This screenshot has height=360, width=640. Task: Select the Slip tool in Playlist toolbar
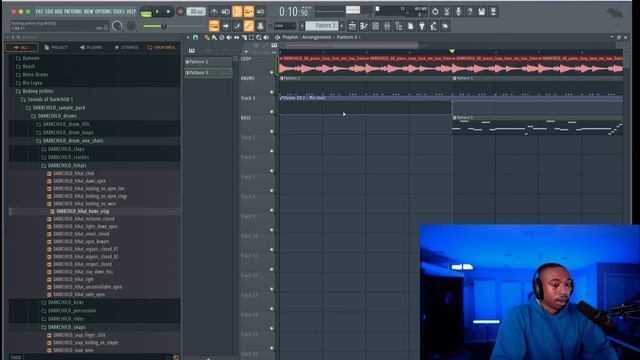[236, 38]
